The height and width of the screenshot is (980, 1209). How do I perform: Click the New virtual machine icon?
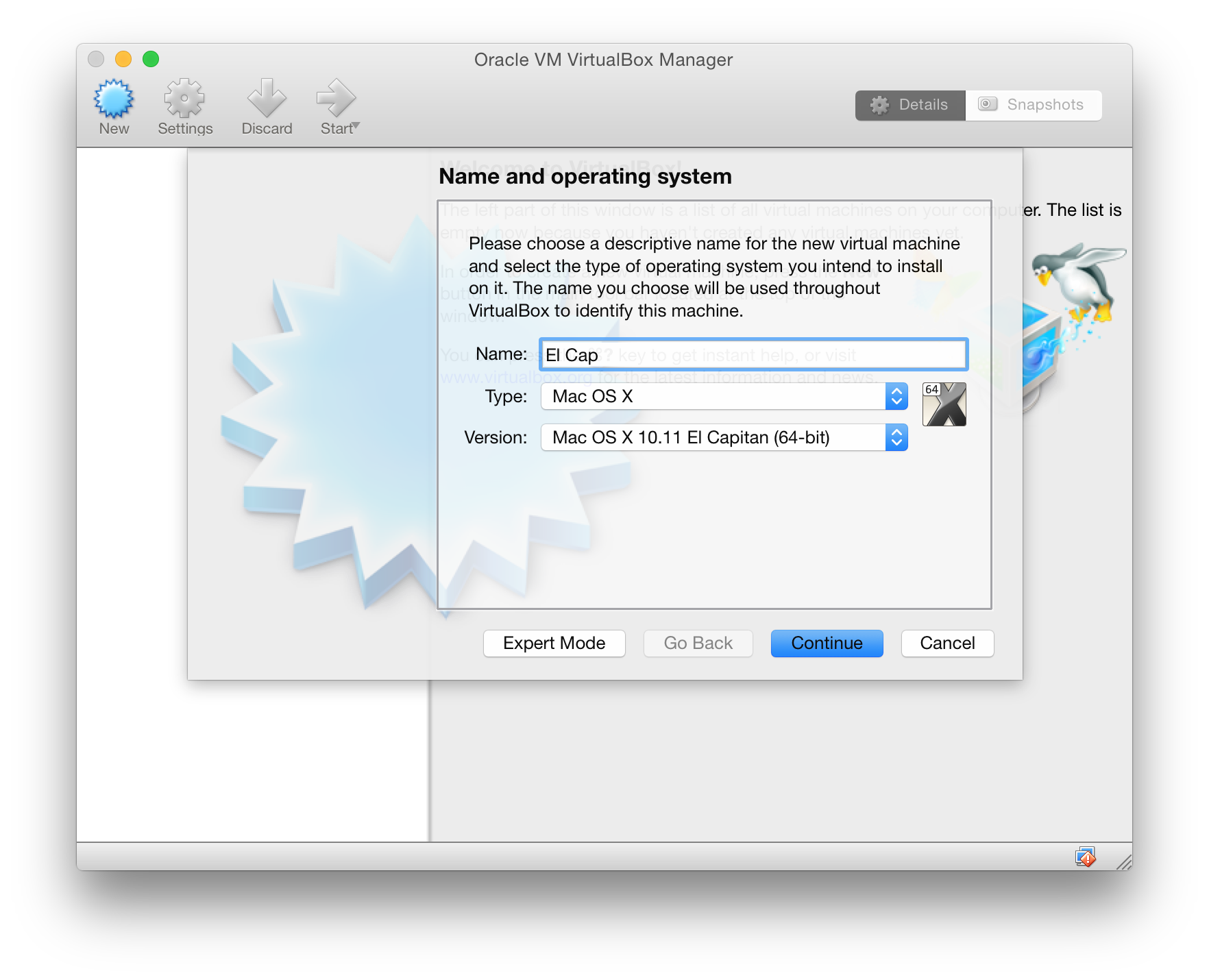[x=114, y=99]
